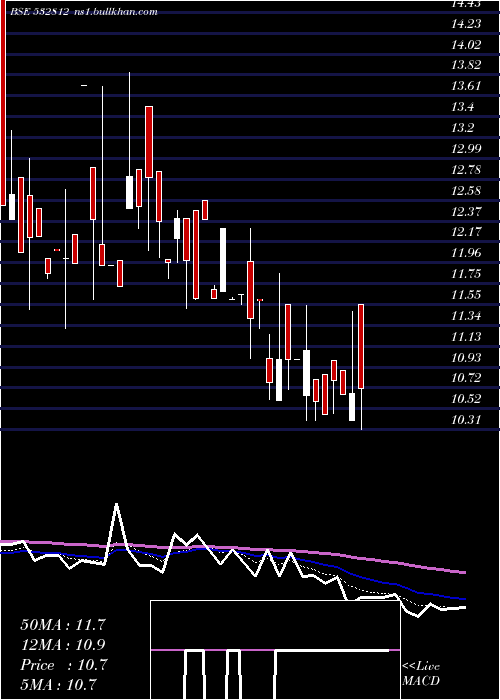
Task: Click the BSE ticker code label
Action: [x=39, y=11]
